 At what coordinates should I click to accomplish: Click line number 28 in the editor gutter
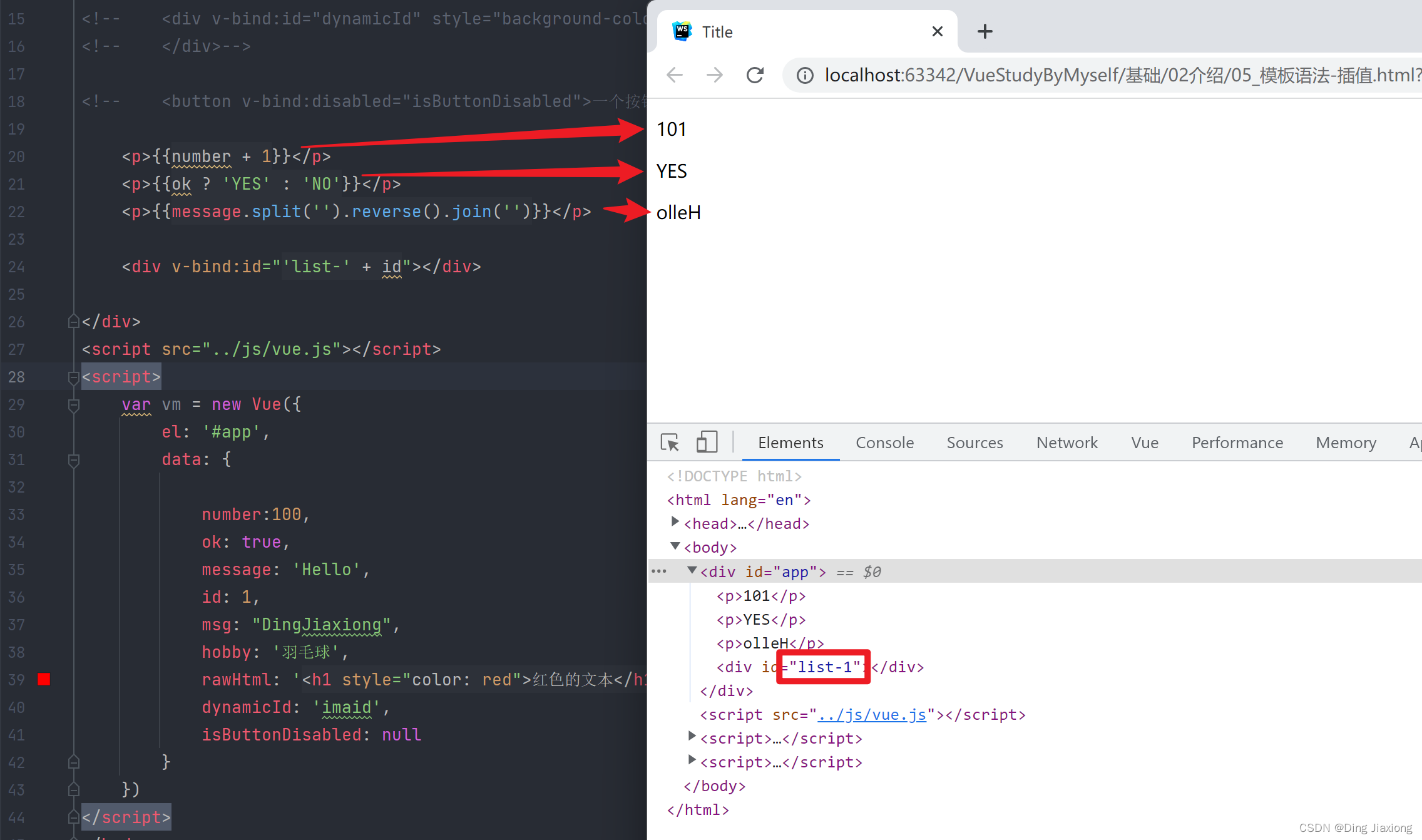(16, 377)
